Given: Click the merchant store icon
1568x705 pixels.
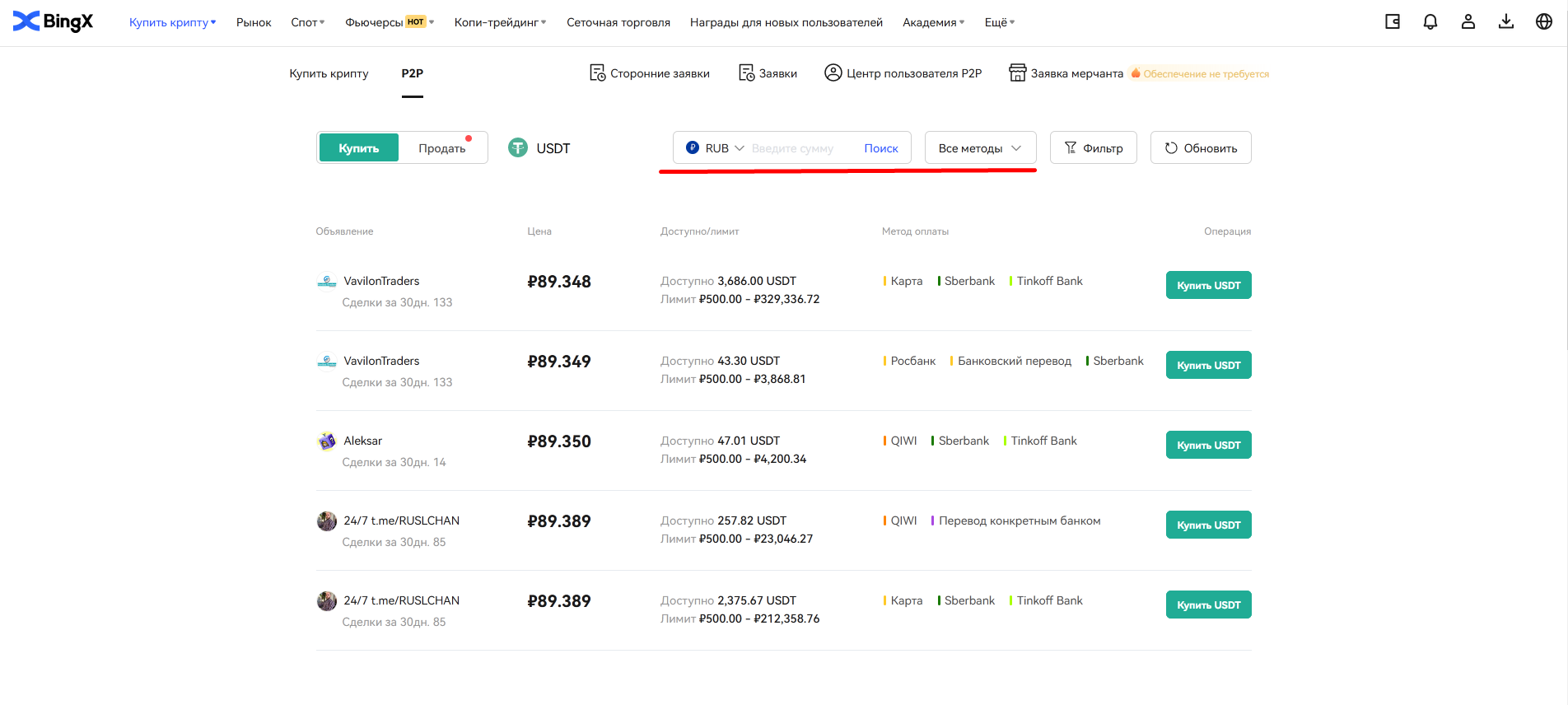Looking at the screenshot, I should tap(1018, 73).
